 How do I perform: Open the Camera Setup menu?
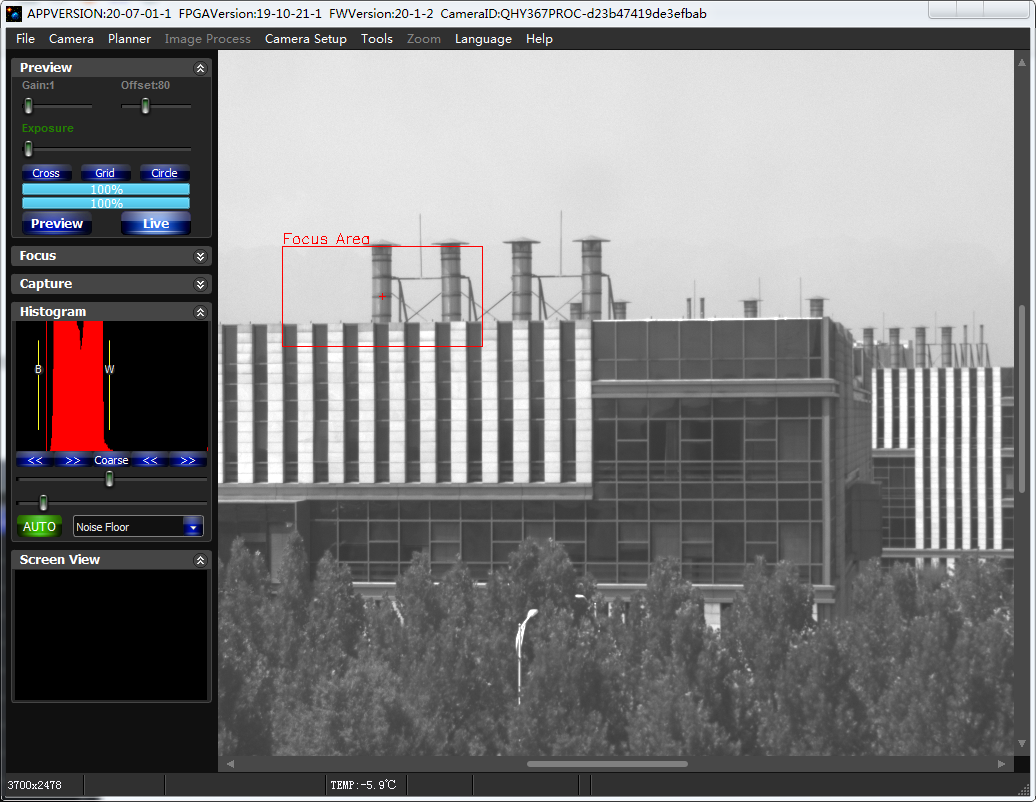[x=305, y=39]
